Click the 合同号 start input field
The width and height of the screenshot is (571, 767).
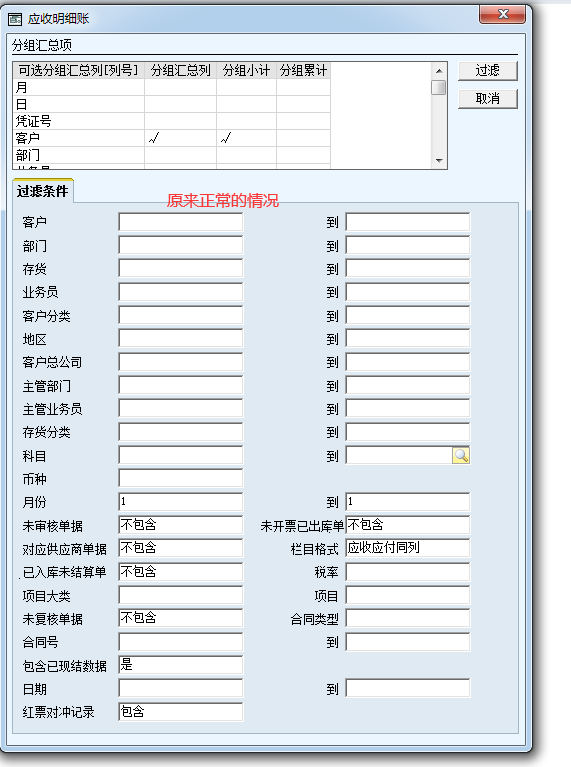181,641
